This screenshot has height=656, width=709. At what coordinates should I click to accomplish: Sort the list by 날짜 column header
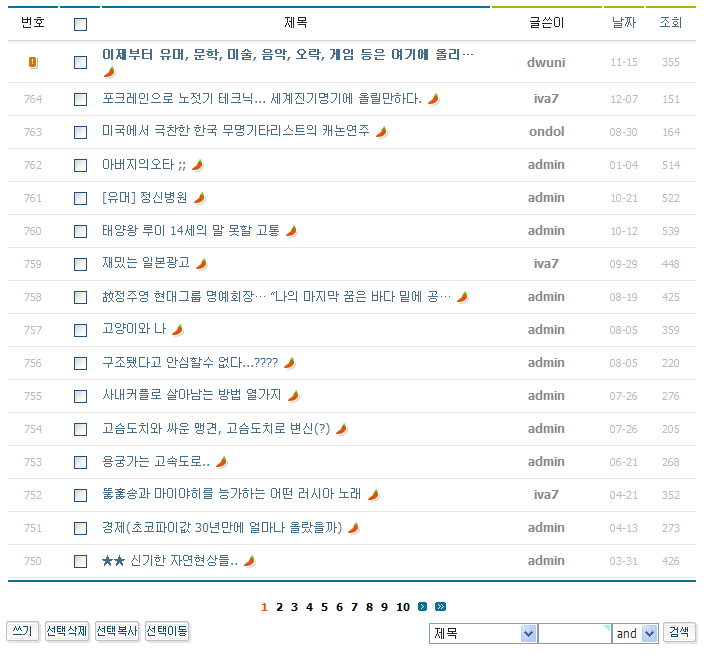623,22
